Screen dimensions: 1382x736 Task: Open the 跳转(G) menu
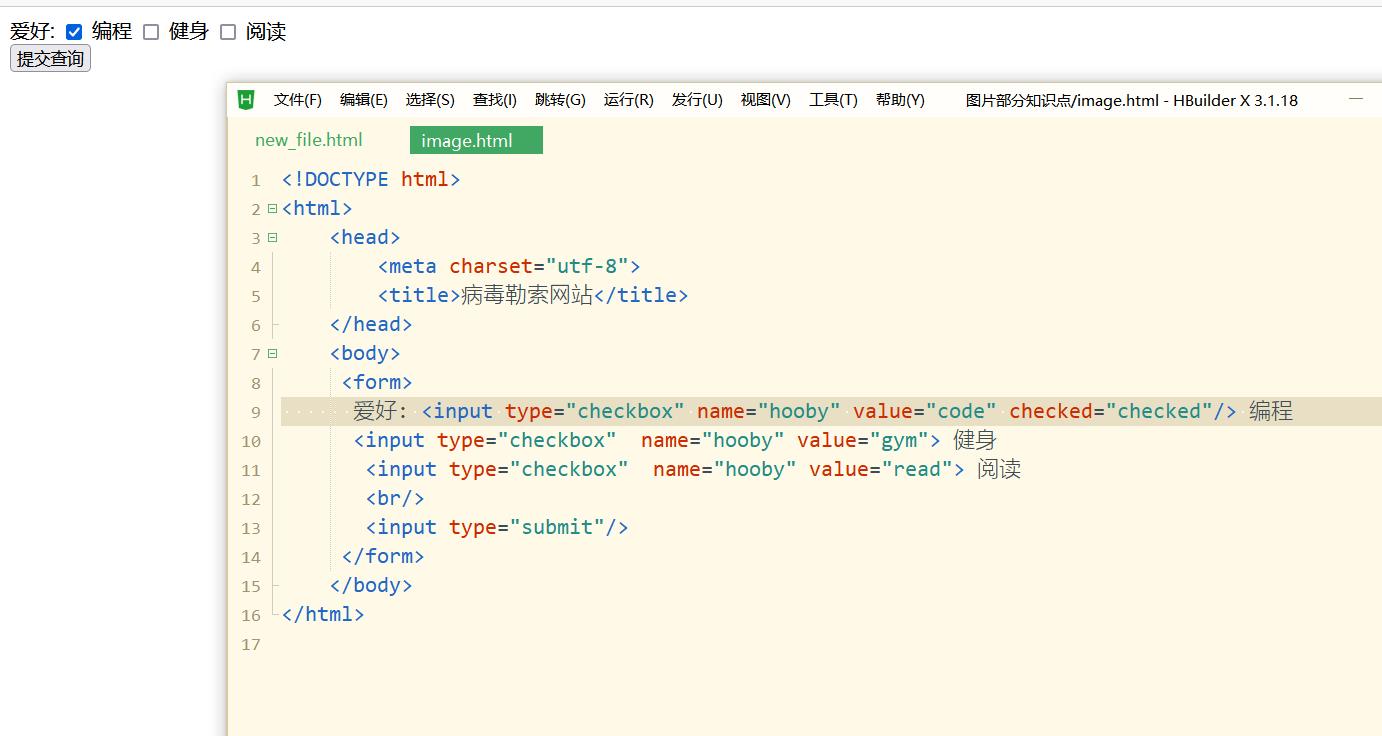pos(560,100)
